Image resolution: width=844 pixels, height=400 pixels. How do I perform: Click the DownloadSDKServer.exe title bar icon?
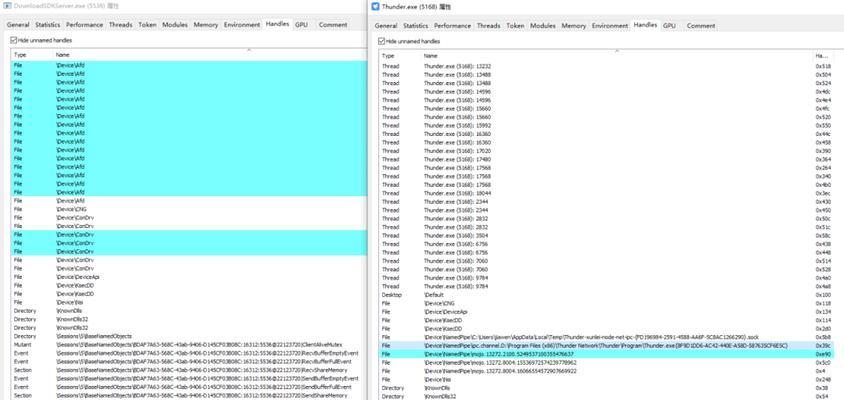8,6
